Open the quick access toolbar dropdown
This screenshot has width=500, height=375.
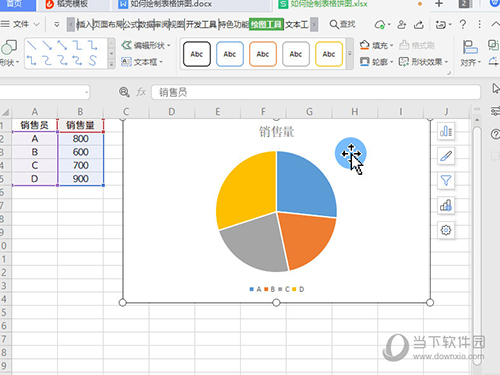[57, 24]
